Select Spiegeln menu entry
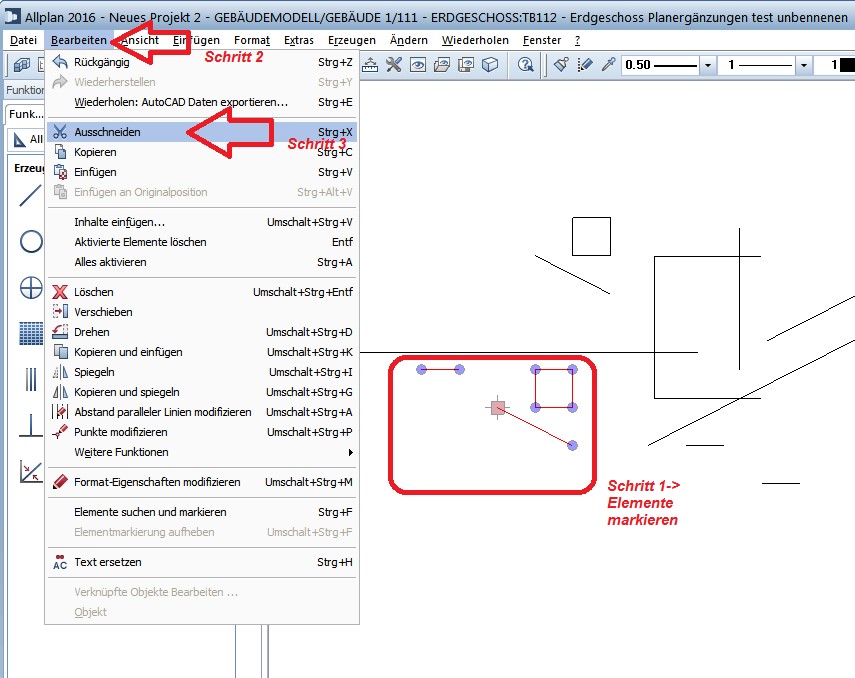The width and height of the screenshot is (855, 678). pos(94,372)
